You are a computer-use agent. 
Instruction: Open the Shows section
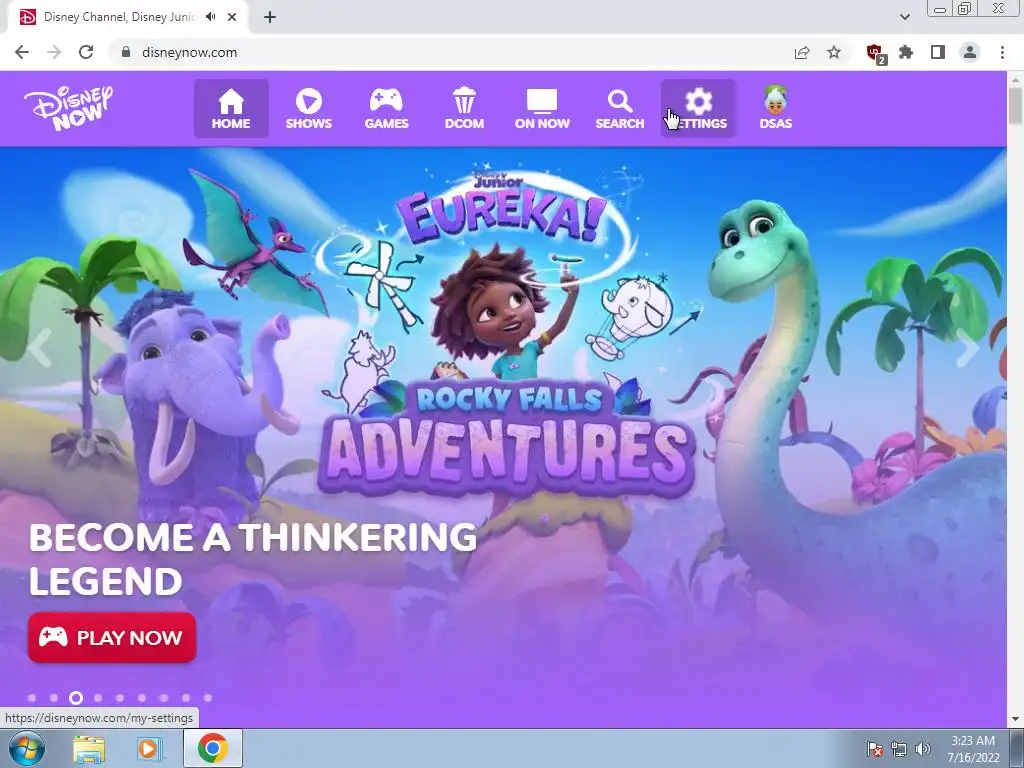tap(309, 108)
